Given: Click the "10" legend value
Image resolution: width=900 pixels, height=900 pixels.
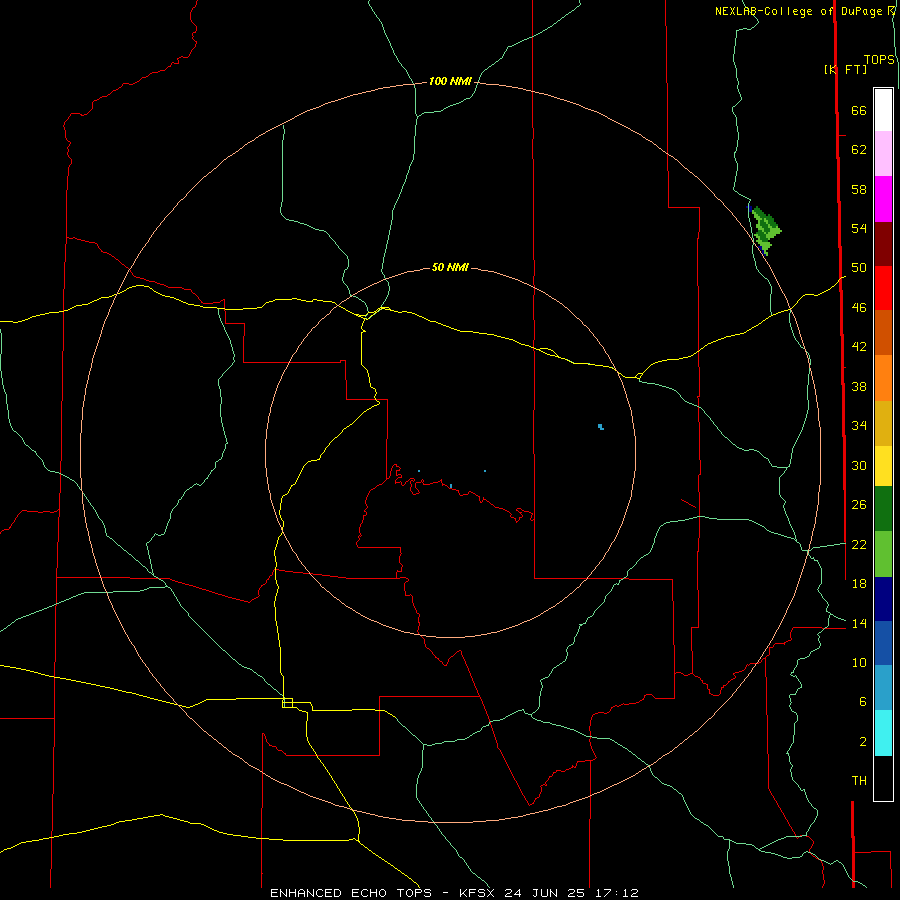Looking at the screenshot, I should (x=859, y=662).
